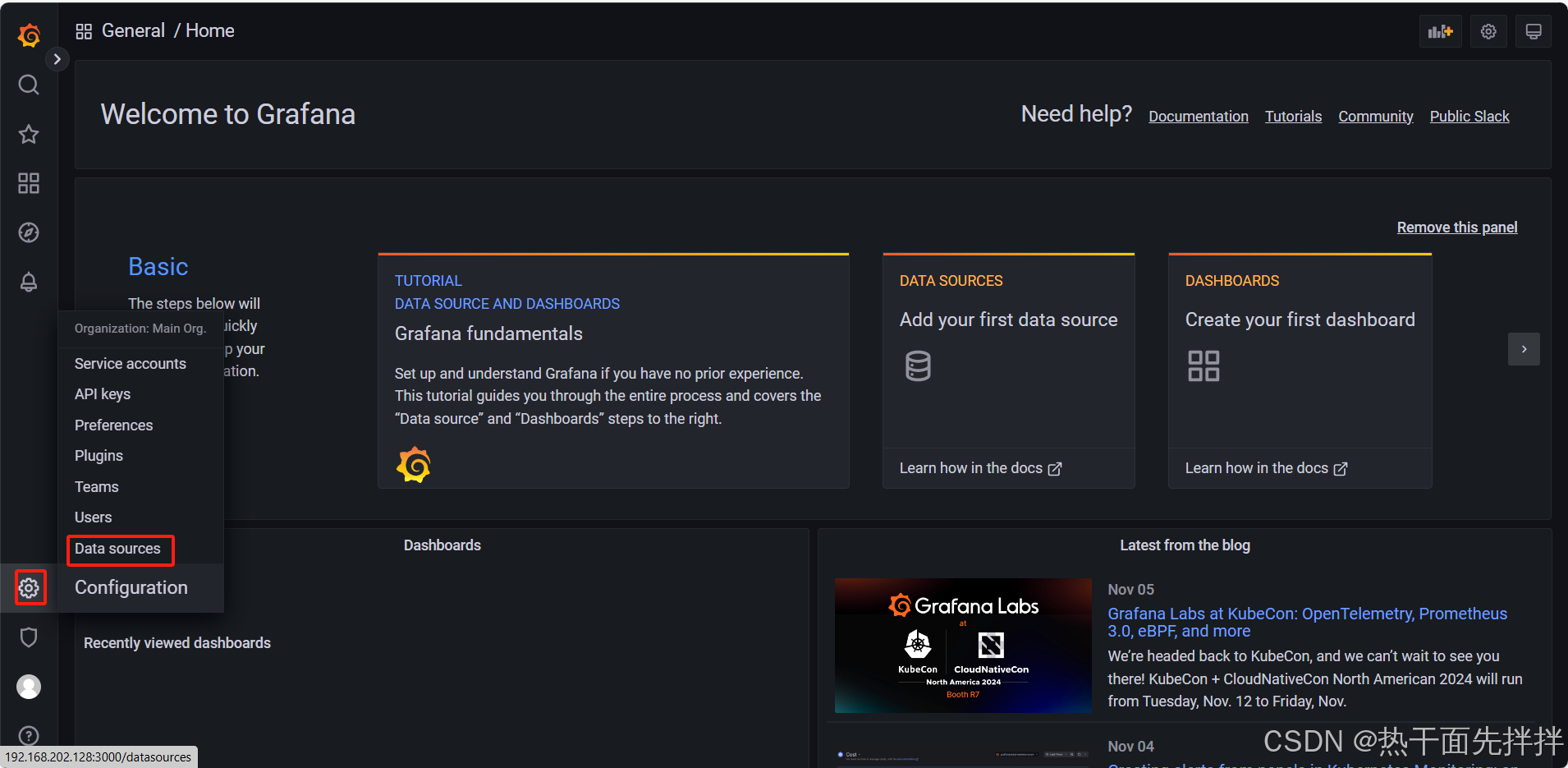The height and width of the screenshot is (768, 1568).
Task: Click the grid icon in Dashboards card
Action: coord(1204,366)
